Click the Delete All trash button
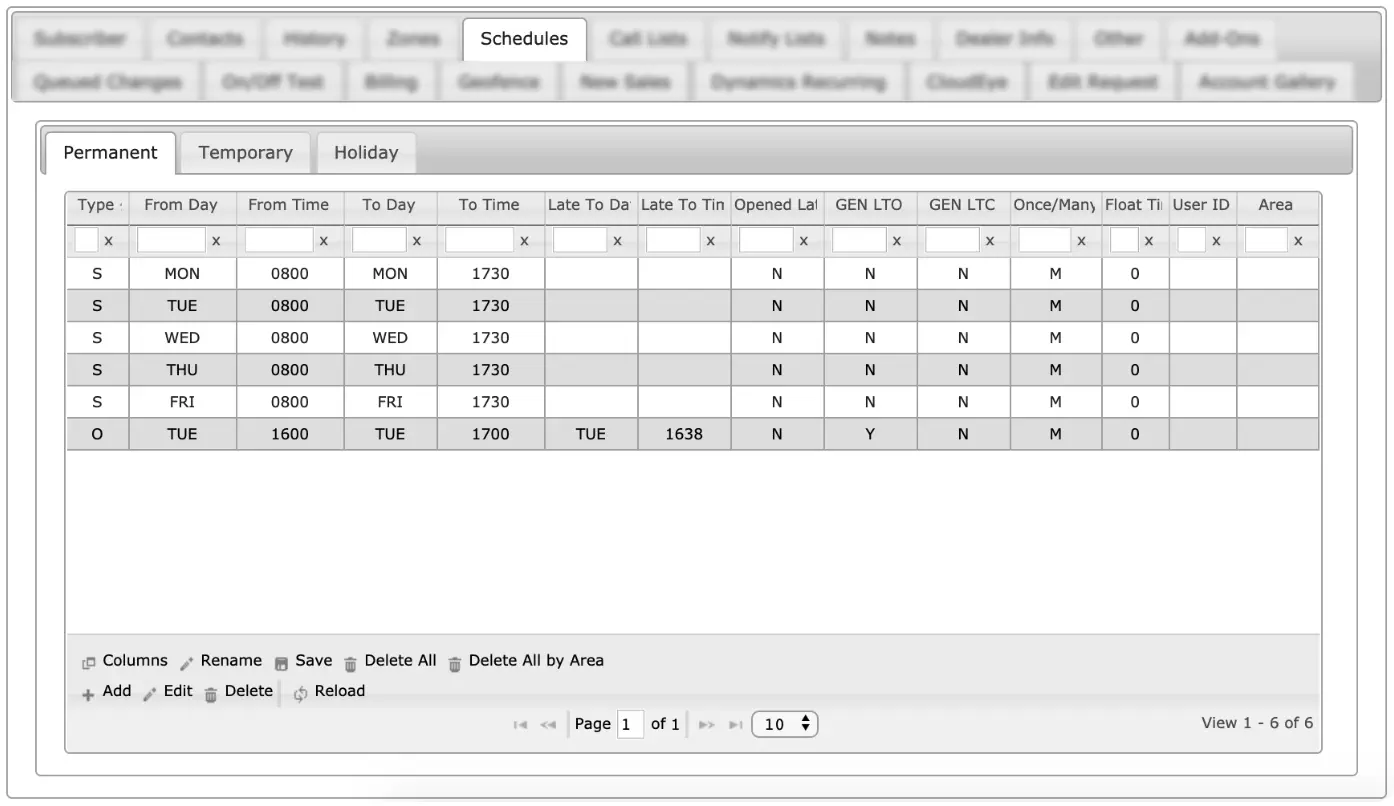 pos(390,661)
